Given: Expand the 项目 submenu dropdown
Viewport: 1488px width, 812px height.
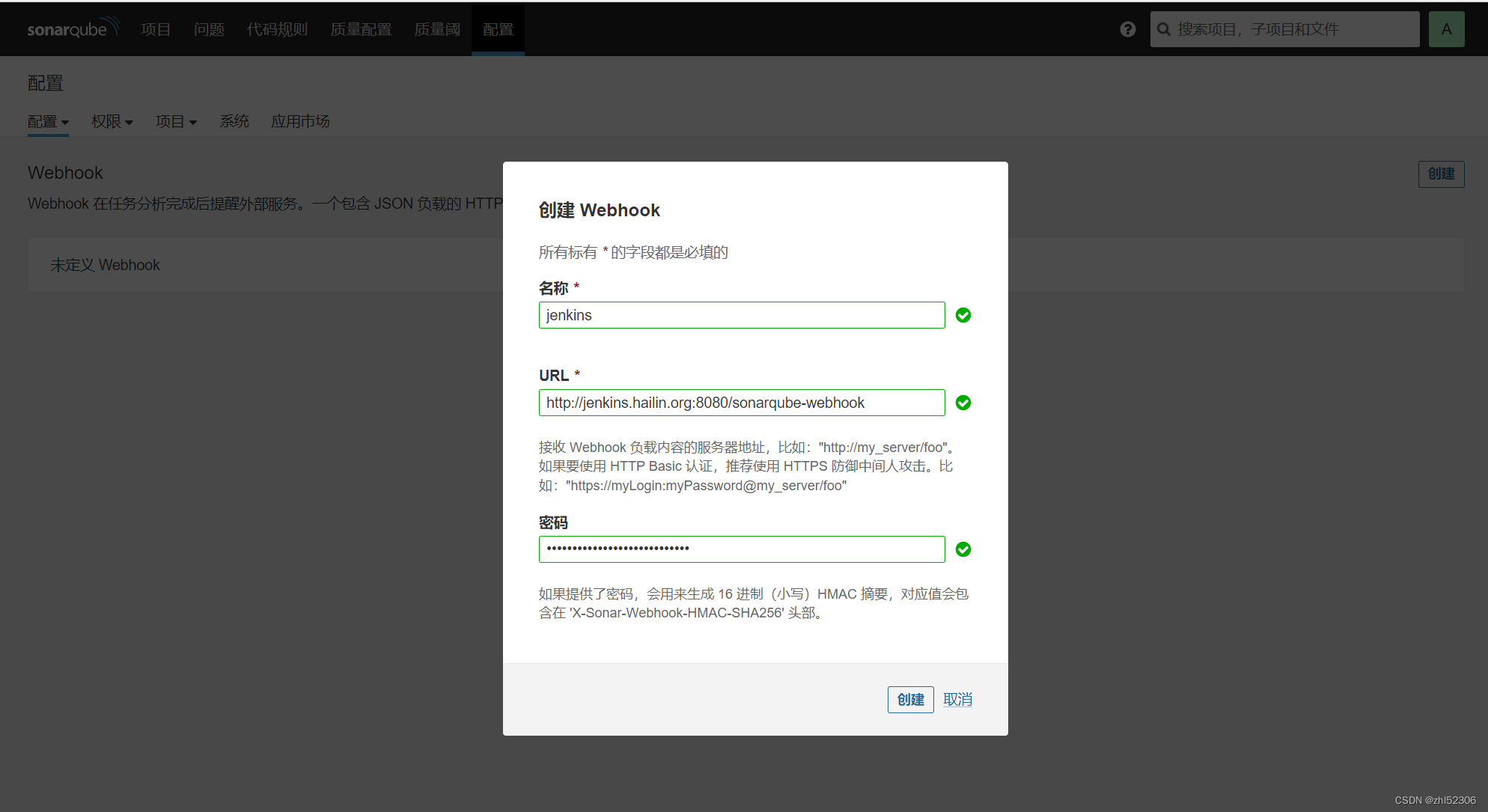Looking at the screenshot, I should coord(176,121).
